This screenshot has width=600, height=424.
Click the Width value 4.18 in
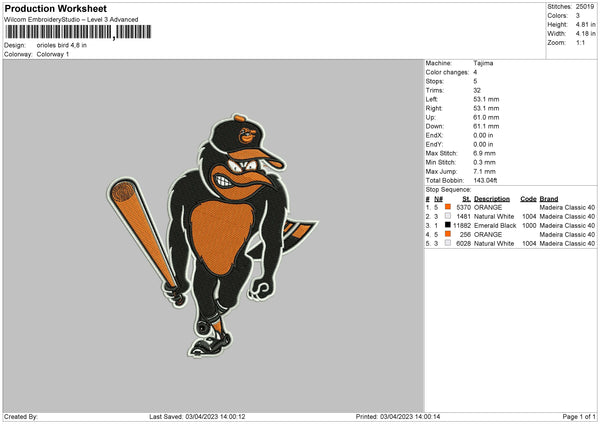click(x=585, y=34)
